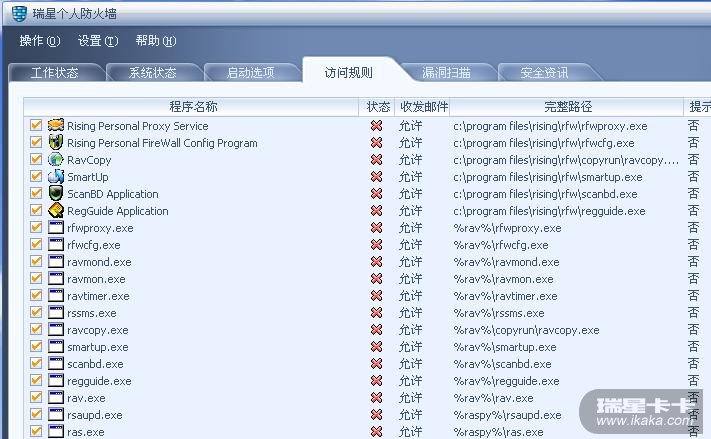The height and width of the screenshot is (439, 711).
Task: Click the Rising Personal FireWall Config Program icon
Action: click(56, 142)
